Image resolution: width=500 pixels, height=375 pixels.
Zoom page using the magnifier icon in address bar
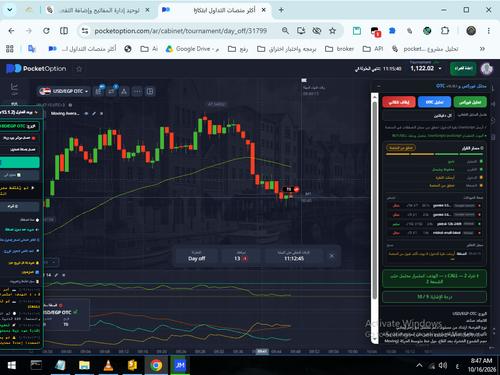coord(285,31)
